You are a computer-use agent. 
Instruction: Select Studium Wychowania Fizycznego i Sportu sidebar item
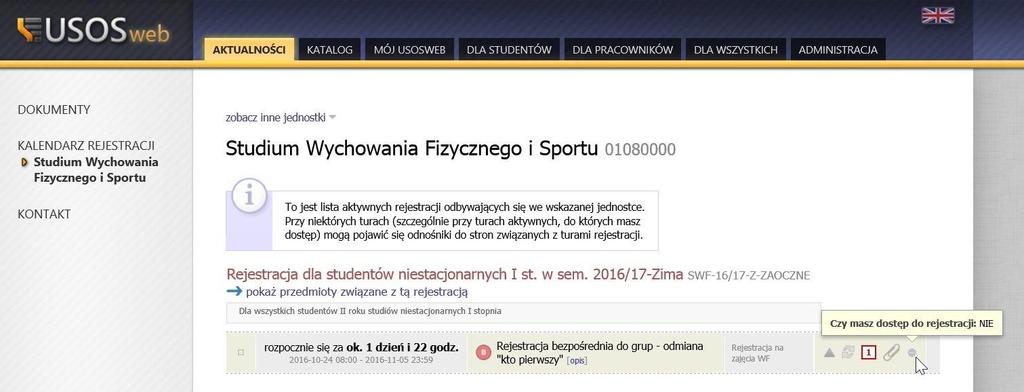96,170
